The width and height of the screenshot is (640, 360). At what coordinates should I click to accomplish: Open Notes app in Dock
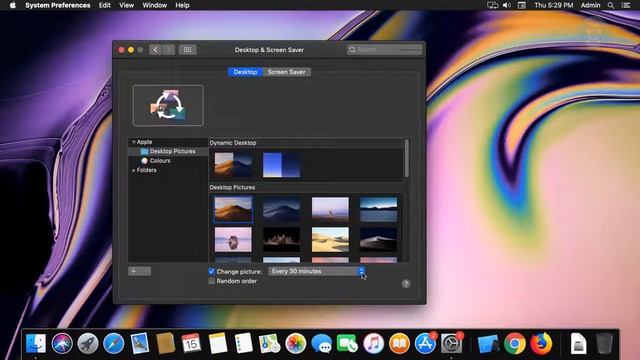[x=218, y=343]
